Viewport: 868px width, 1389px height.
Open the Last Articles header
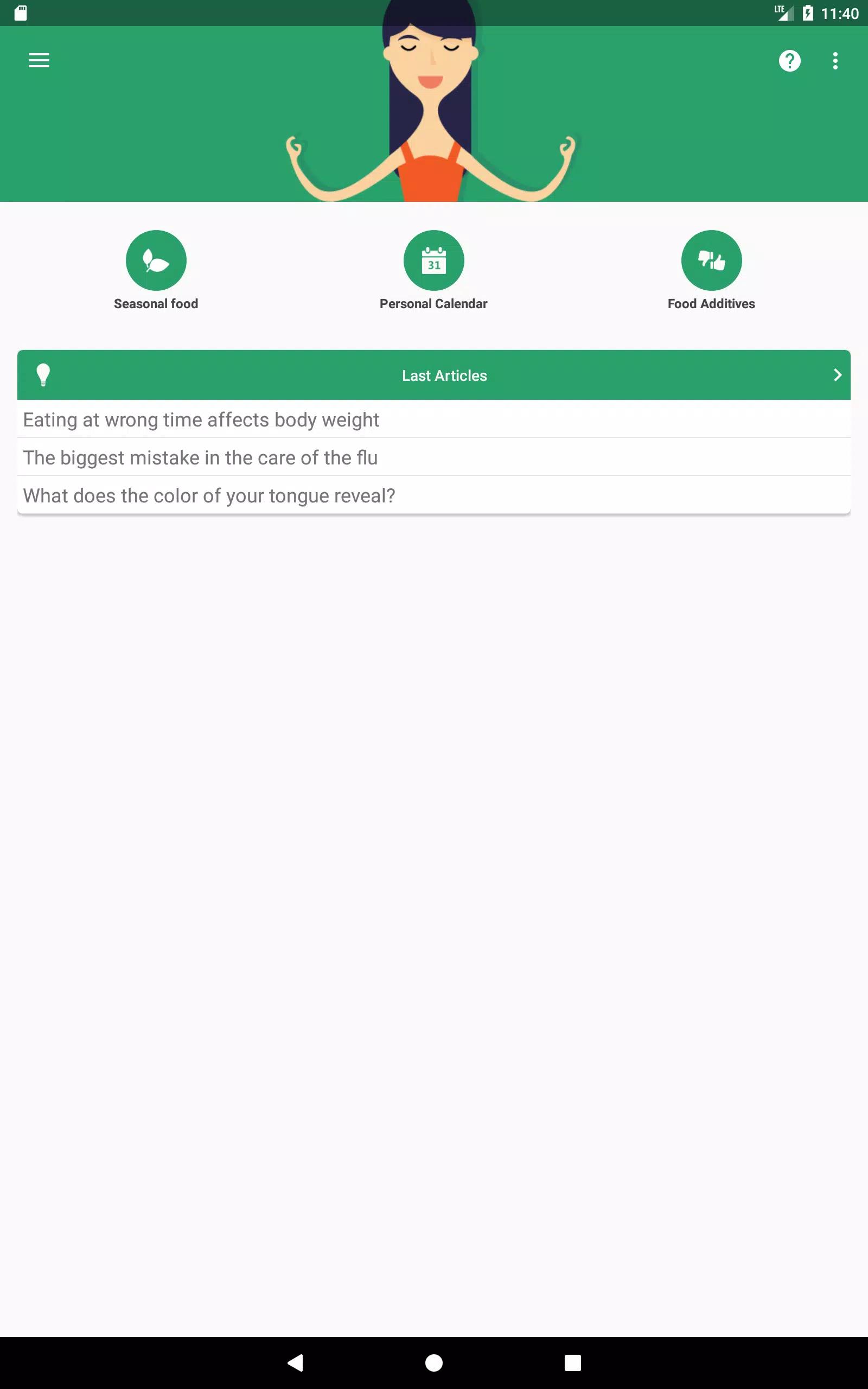433,375
